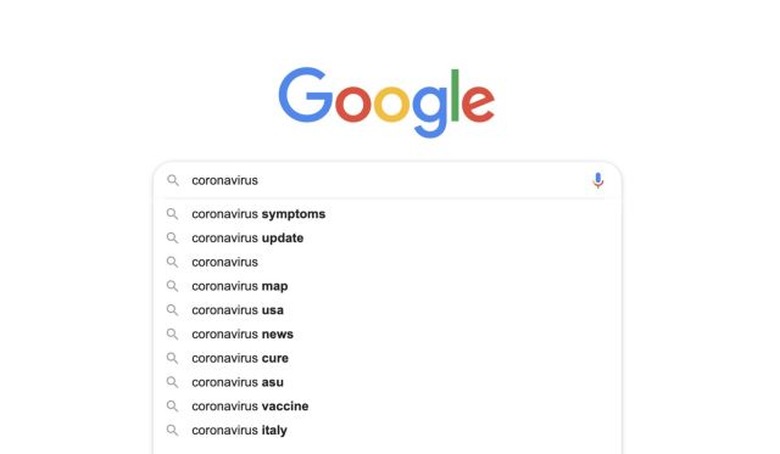
Task: Pick the "coronavirus vaccine" suggestion
Action: pyautogui.click(x=250, y=406)
